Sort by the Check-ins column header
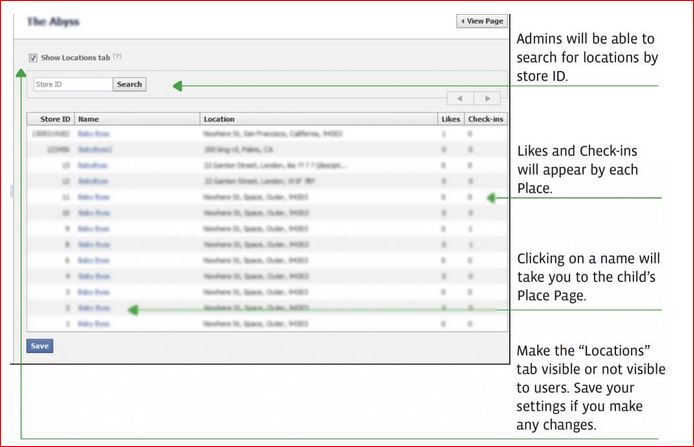Image resolution: width=694 pixels, height=447 pixels. [486, 119]
